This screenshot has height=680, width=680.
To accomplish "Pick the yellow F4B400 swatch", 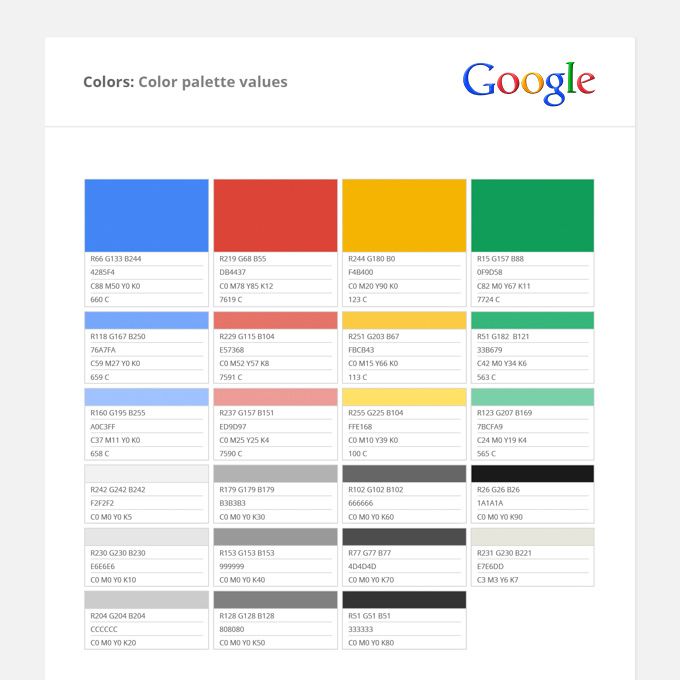I will click(404, 215).
